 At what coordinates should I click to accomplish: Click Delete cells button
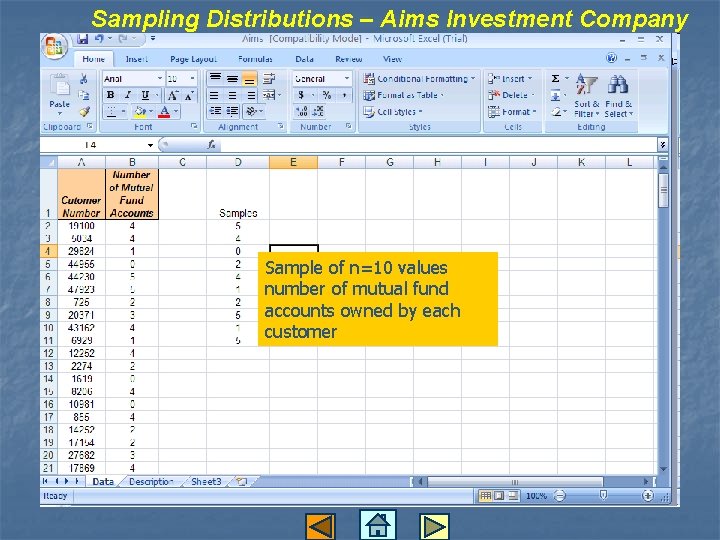click(512, 95)
